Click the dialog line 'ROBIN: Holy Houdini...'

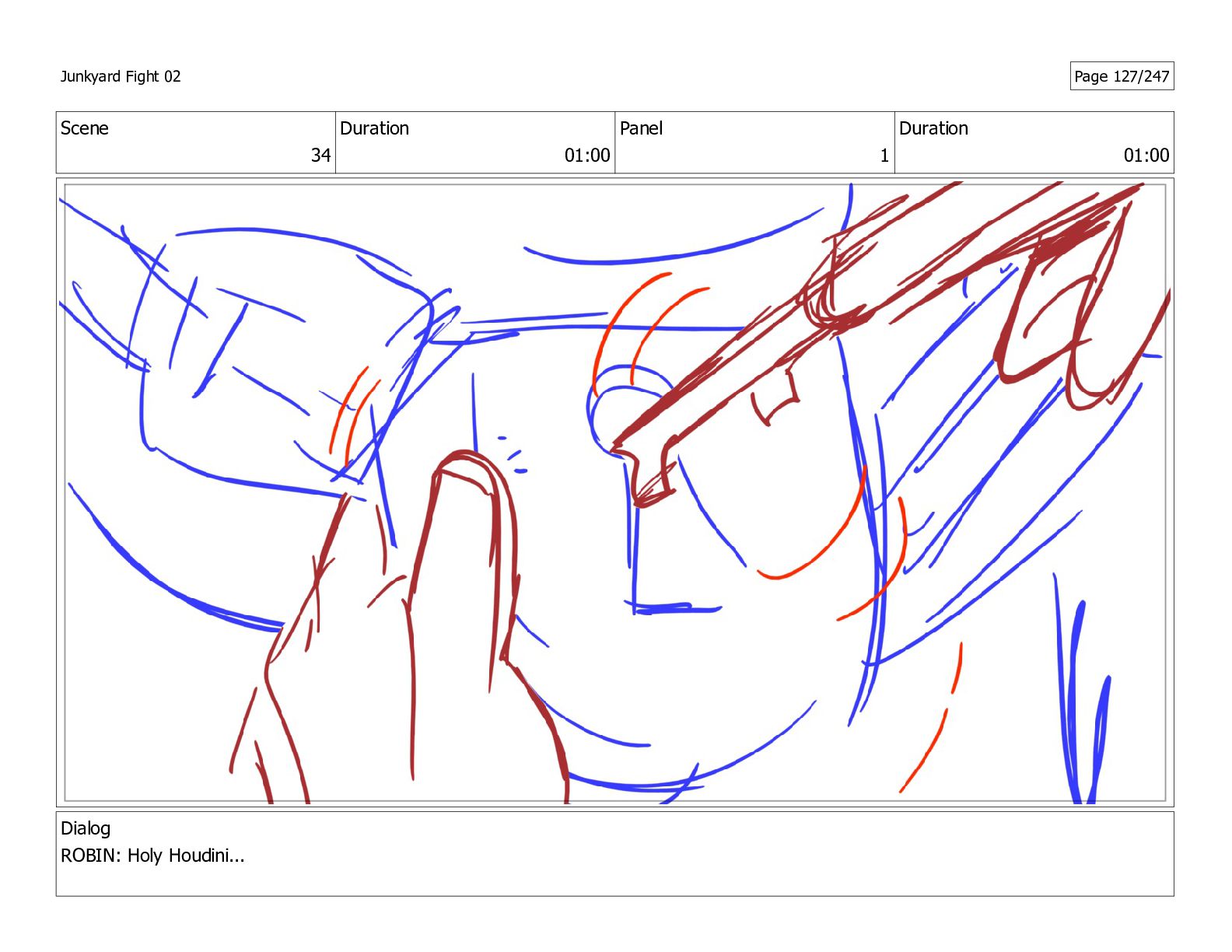(152, 856)
